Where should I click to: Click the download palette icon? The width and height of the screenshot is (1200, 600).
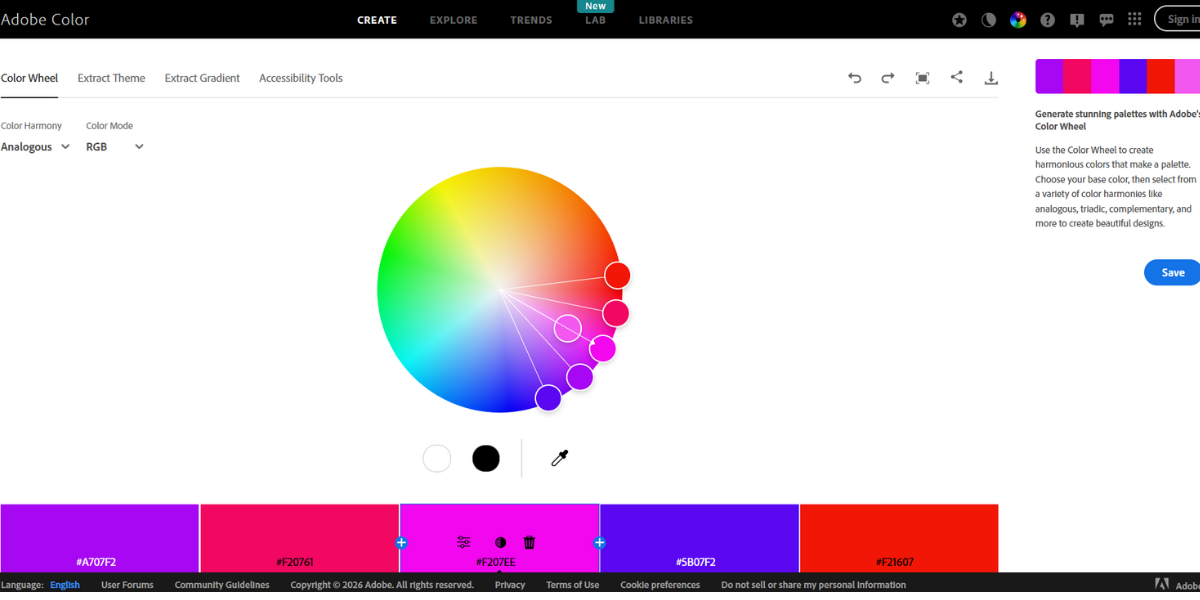(x=991, y=78)
